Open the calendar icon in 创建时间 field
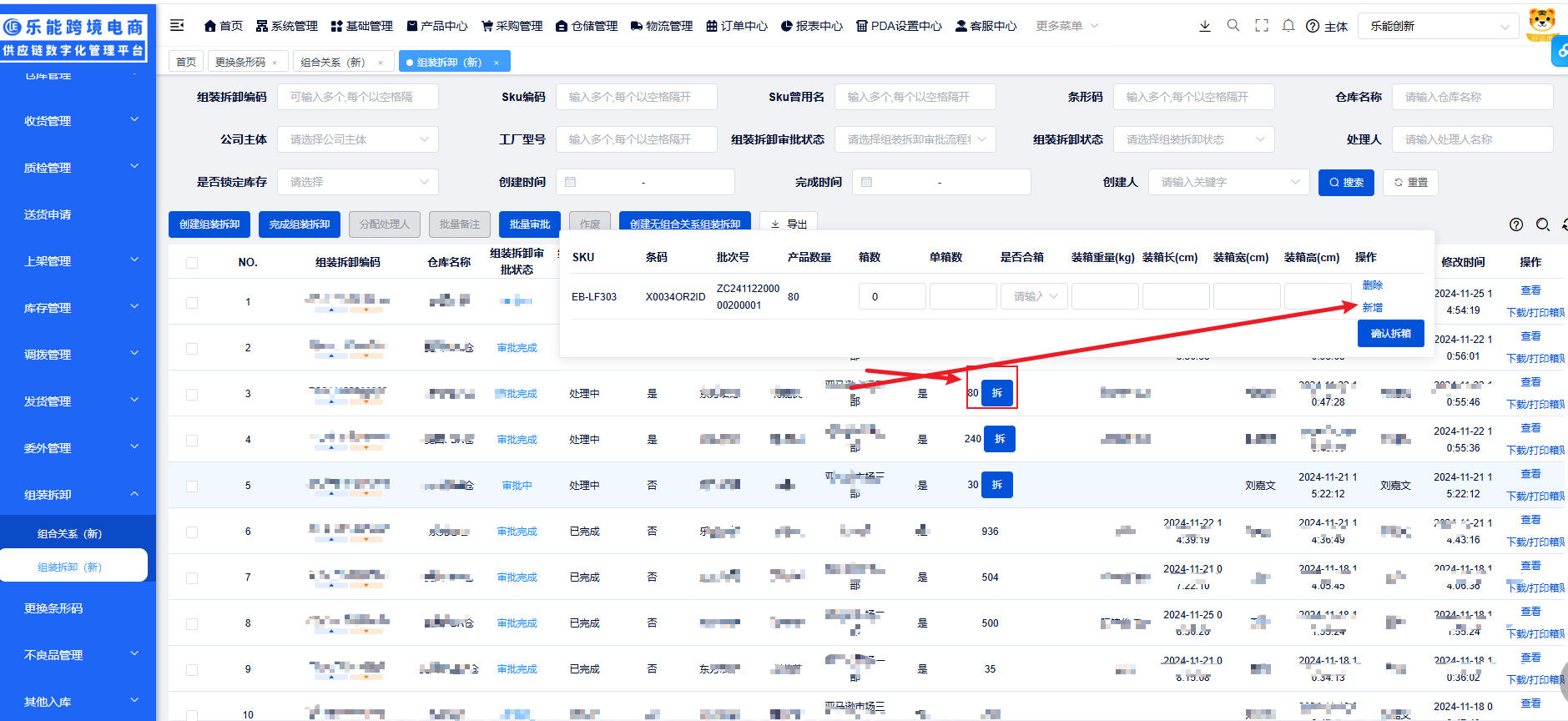Image resolution: width=1568 pixels, height=721 pixels. pos(571,182)
